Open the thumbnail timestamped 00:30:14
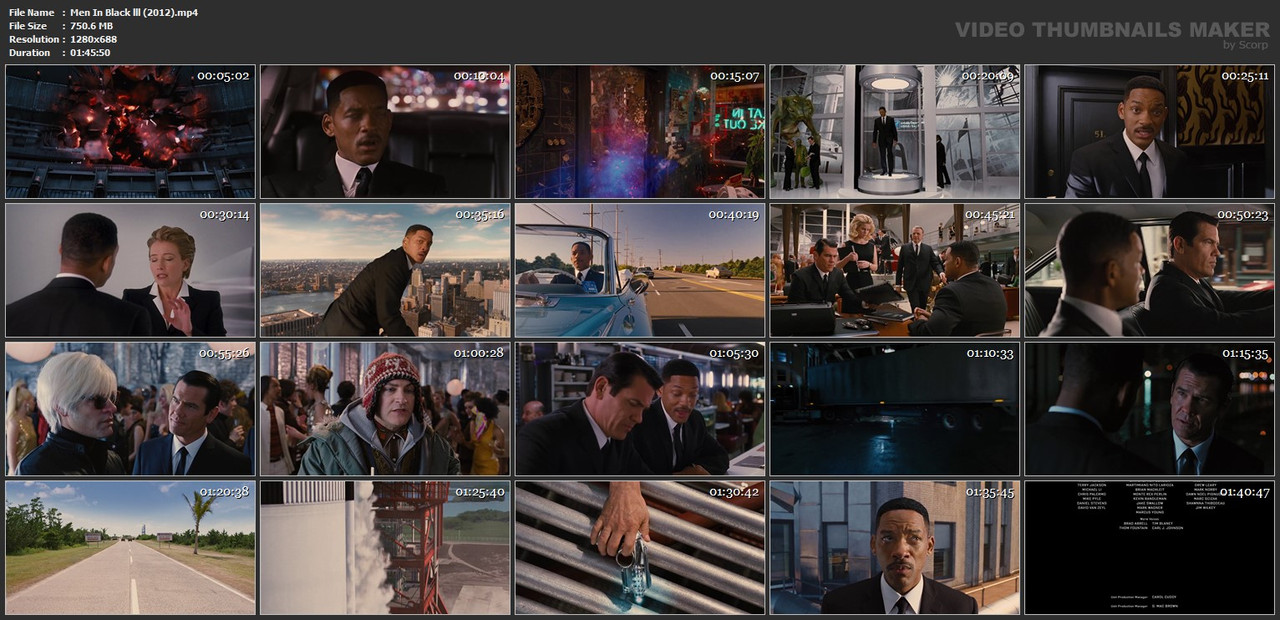Image resolution: width=1280 pixels, height=620 pixels. pyautogui.click(x=131, y=270)
